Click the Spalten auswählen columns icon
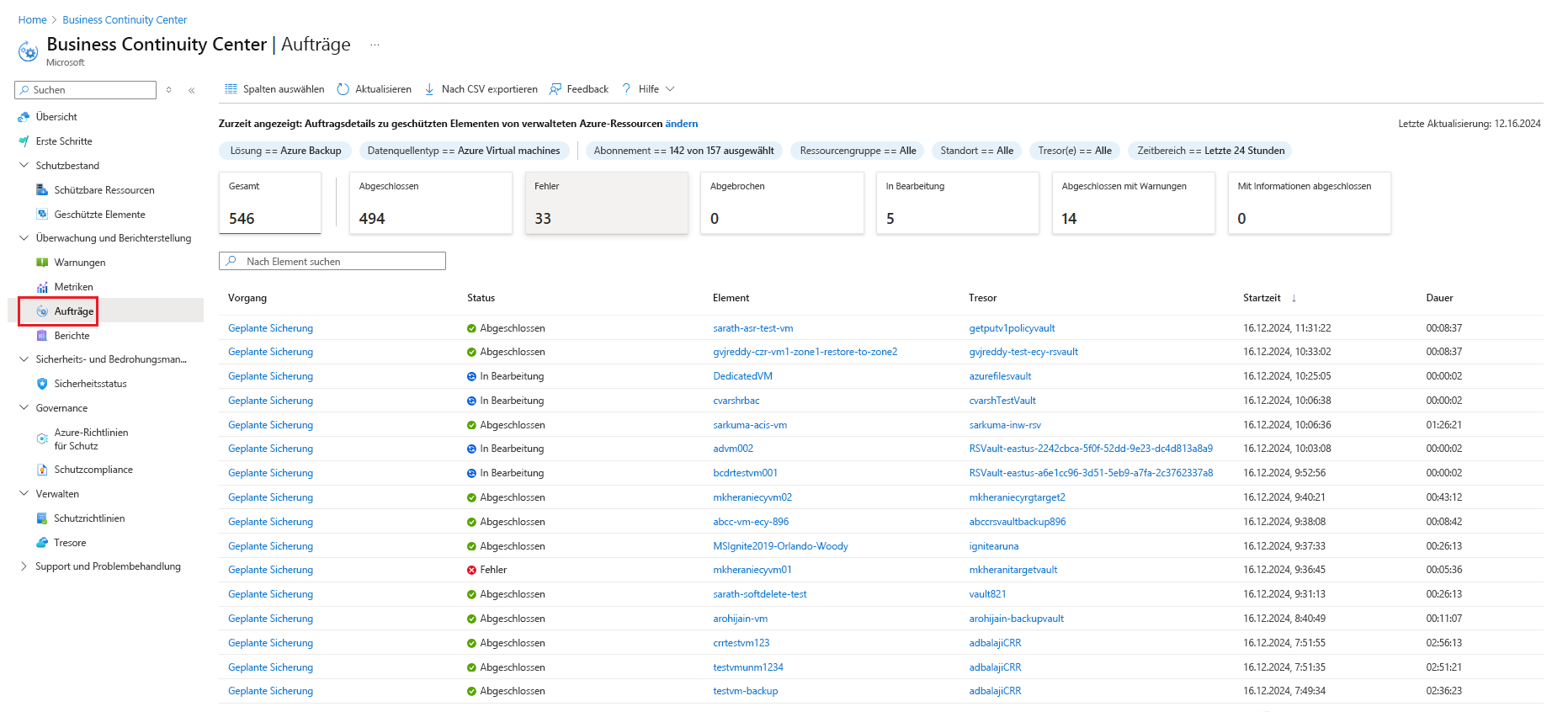 coord(231,89)
